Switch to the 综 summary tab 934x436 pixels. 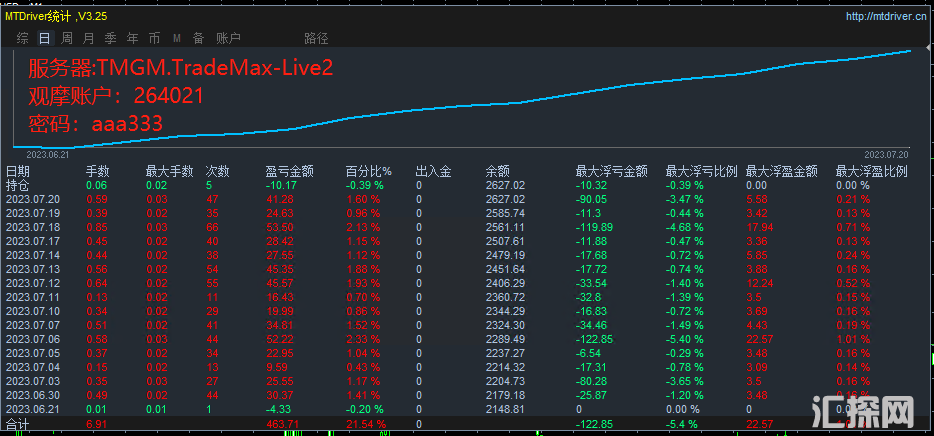23,39
